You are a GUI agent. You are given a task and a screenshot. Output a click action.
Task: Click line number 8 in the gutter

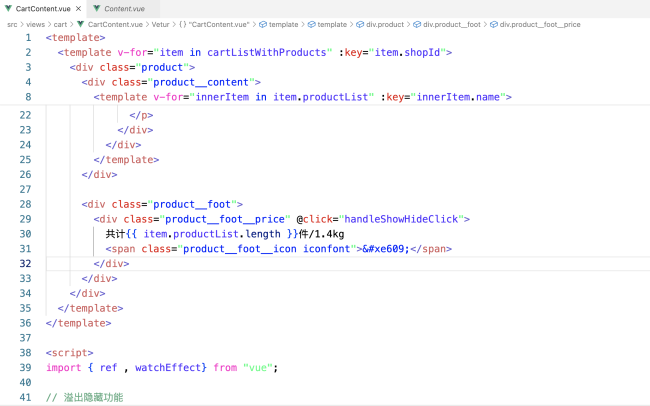click(28, 97)
